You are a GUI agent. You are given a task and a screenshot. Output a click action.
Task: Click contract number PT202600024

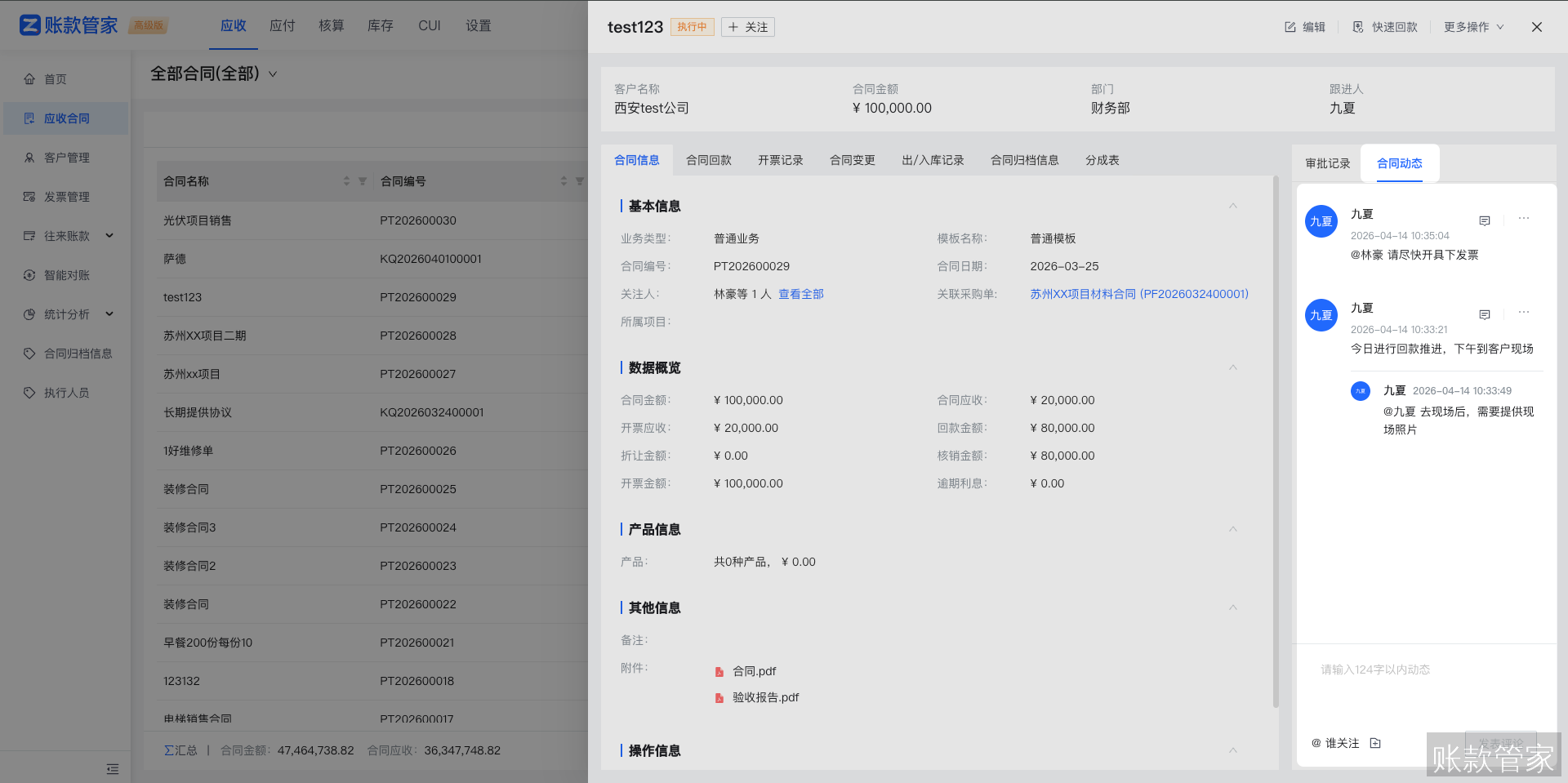coord(418,527)
